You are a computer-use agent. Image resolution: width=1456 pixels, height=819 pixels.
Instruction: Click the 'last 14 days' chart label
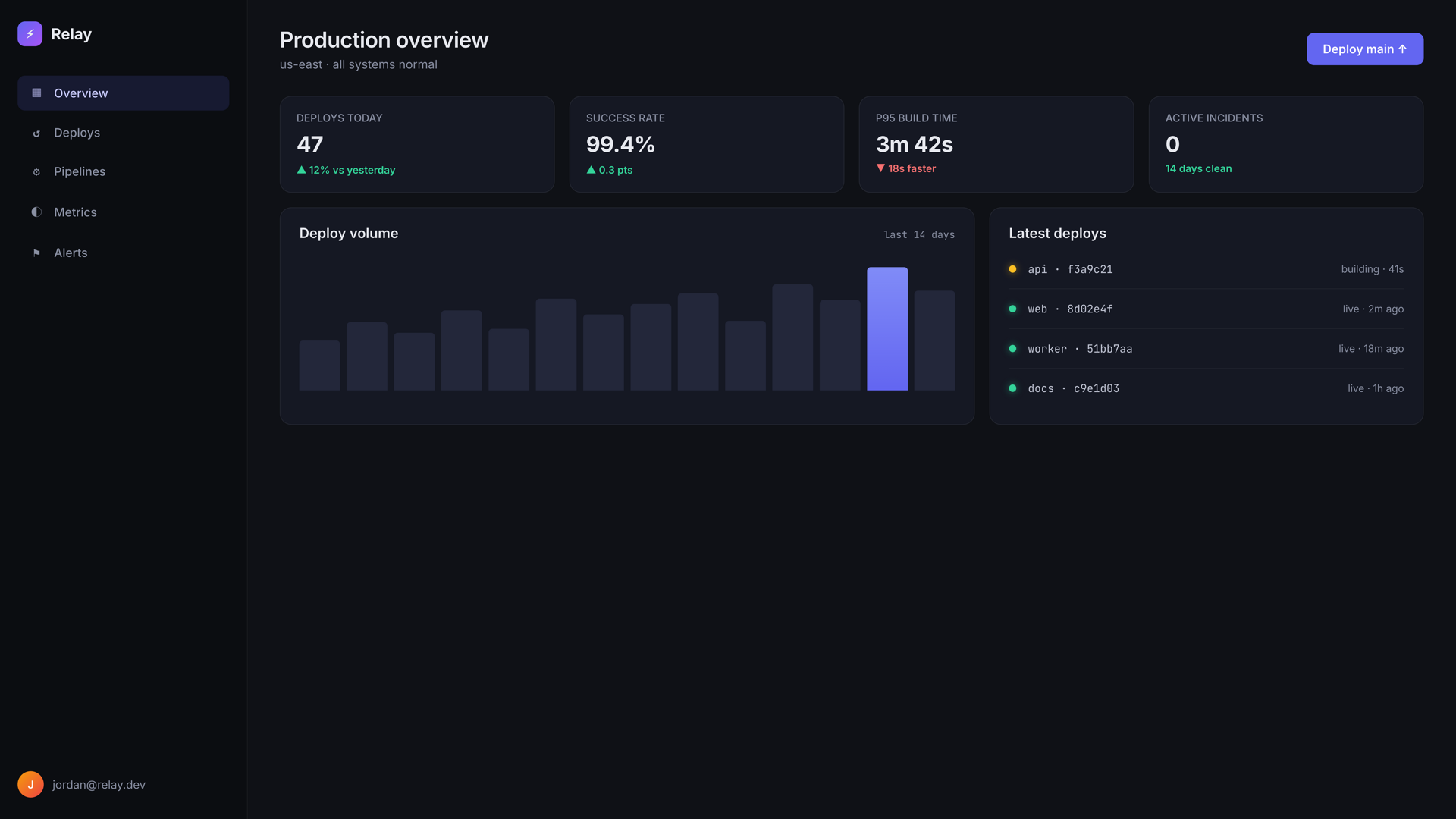(x=919, y=234)
